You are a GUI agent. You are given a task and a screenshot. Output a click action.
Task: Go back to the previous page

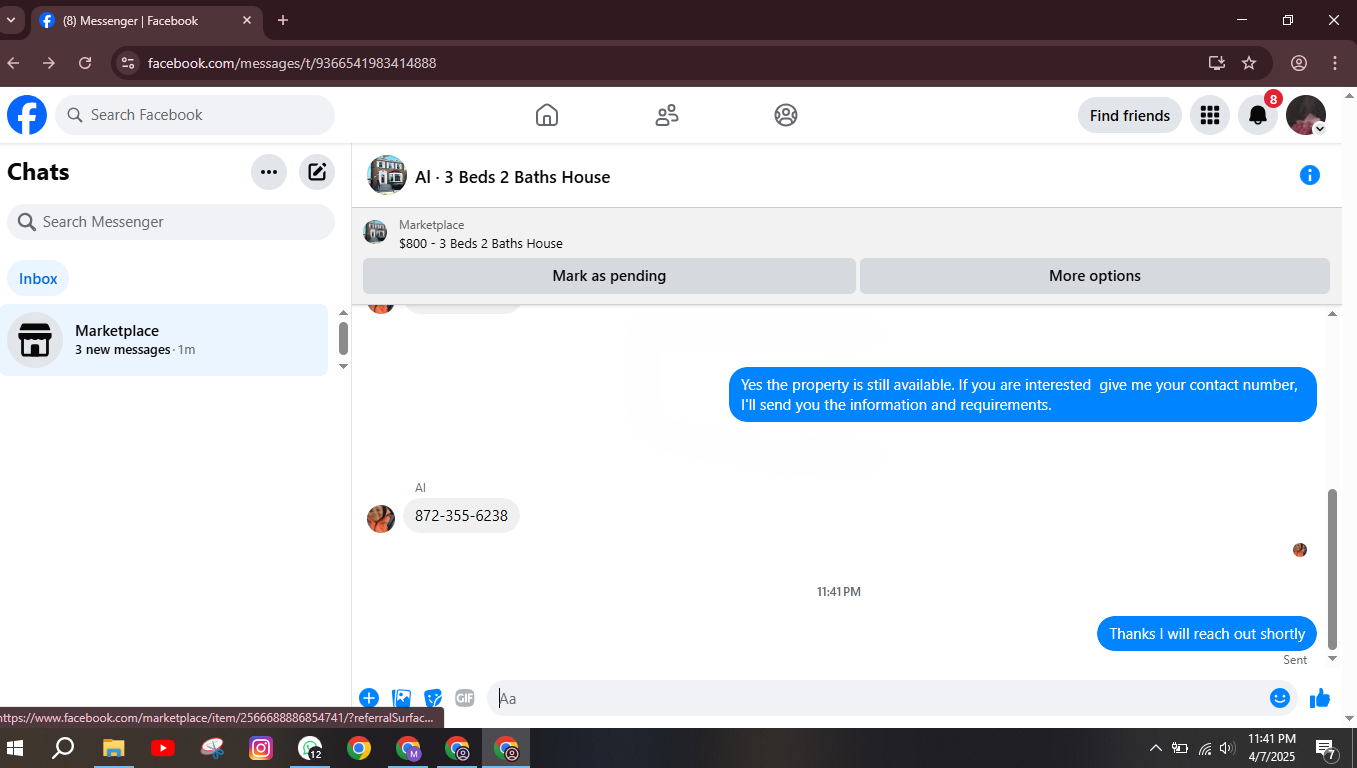click(x=13, y=63)
